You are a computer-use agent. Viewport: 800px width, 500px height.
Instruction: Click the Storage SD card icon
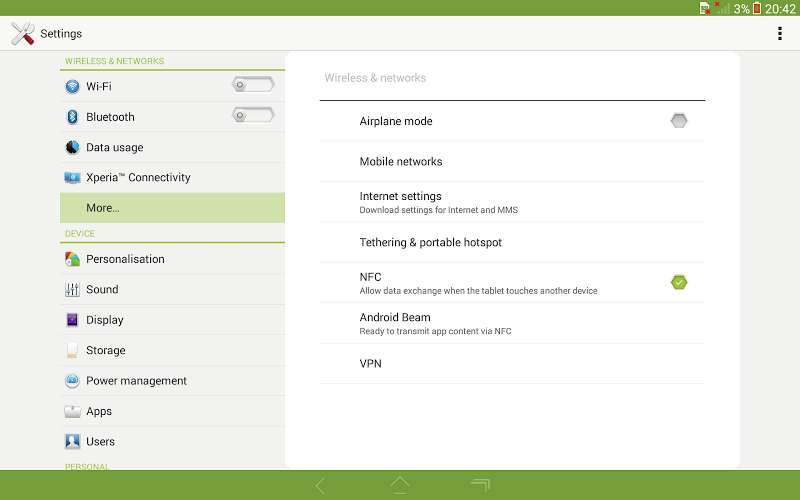[72, 351]
